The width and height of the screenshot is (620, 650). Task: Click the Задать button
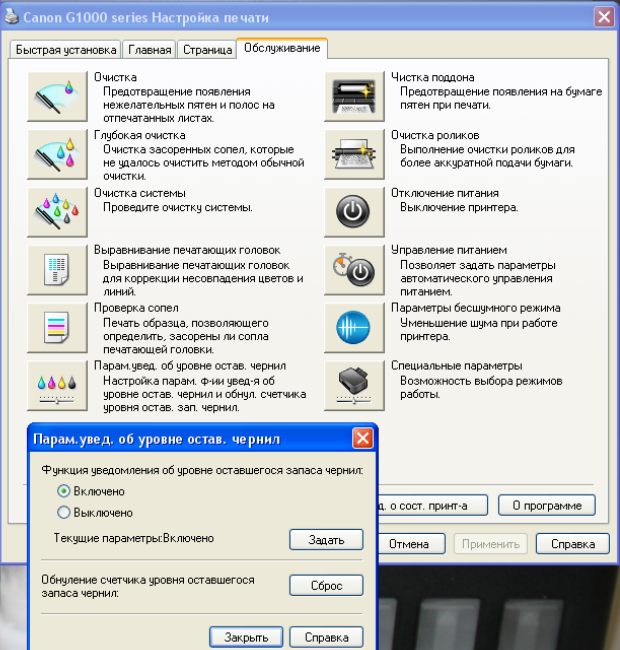tap(326, 540)
